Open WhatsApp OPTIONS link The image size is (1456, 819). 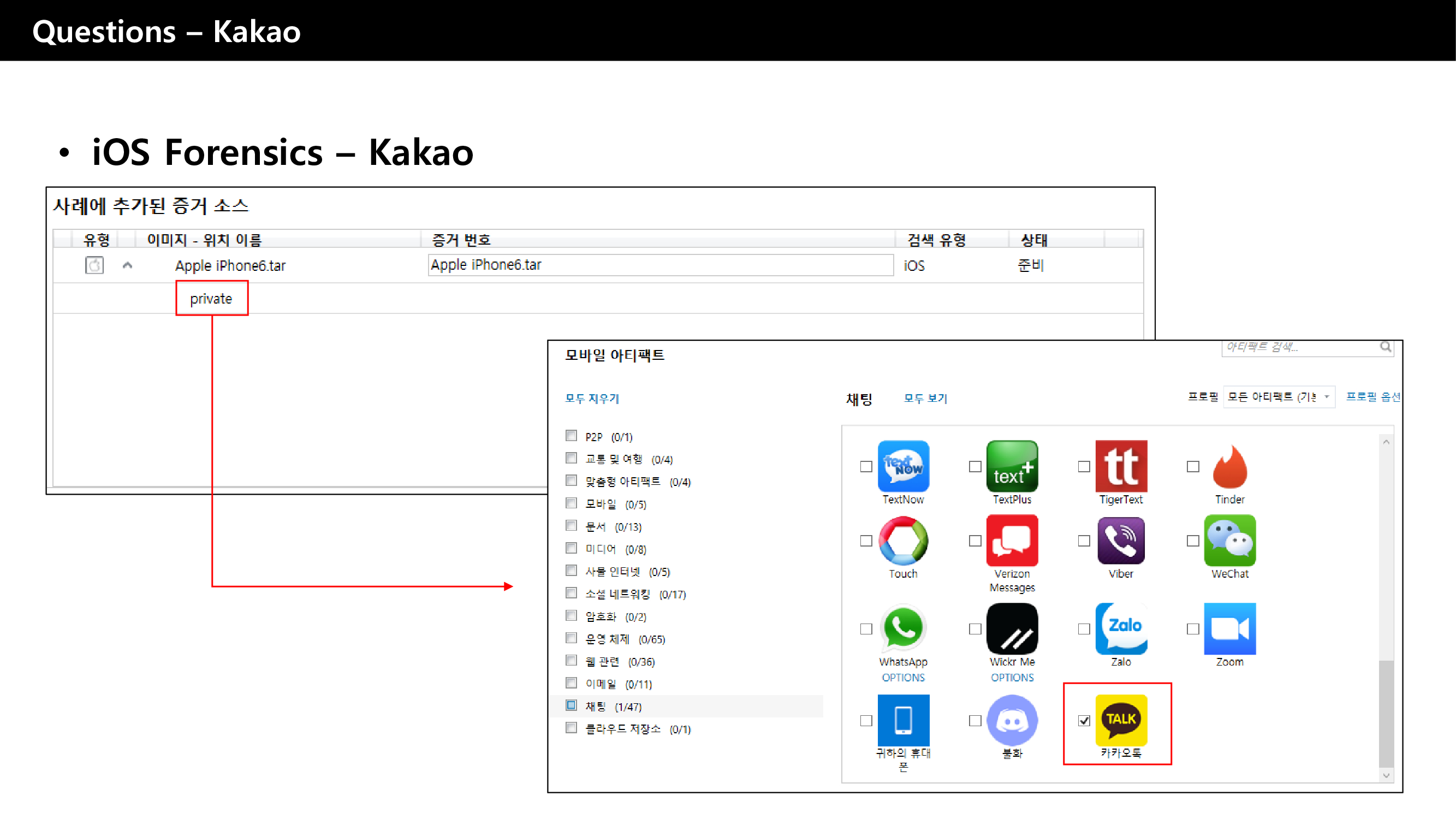[902, 677]
